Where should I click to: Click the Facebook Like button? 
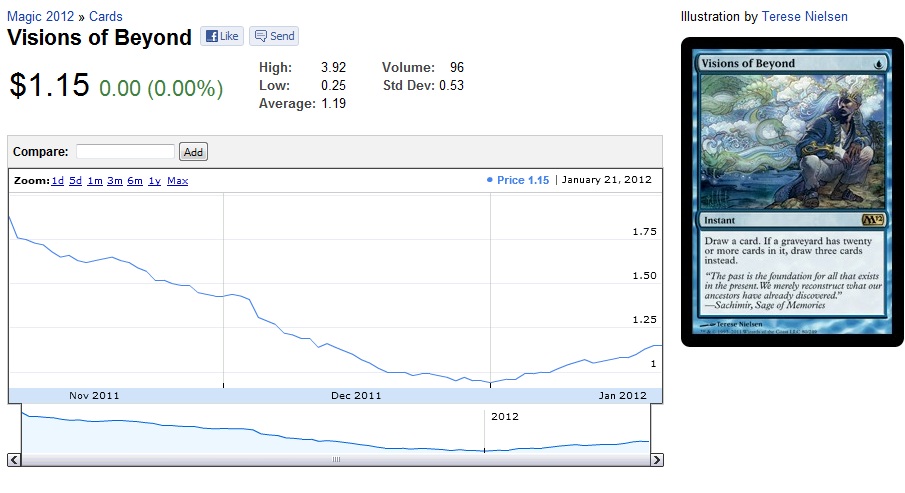click(x=222, y=36)
